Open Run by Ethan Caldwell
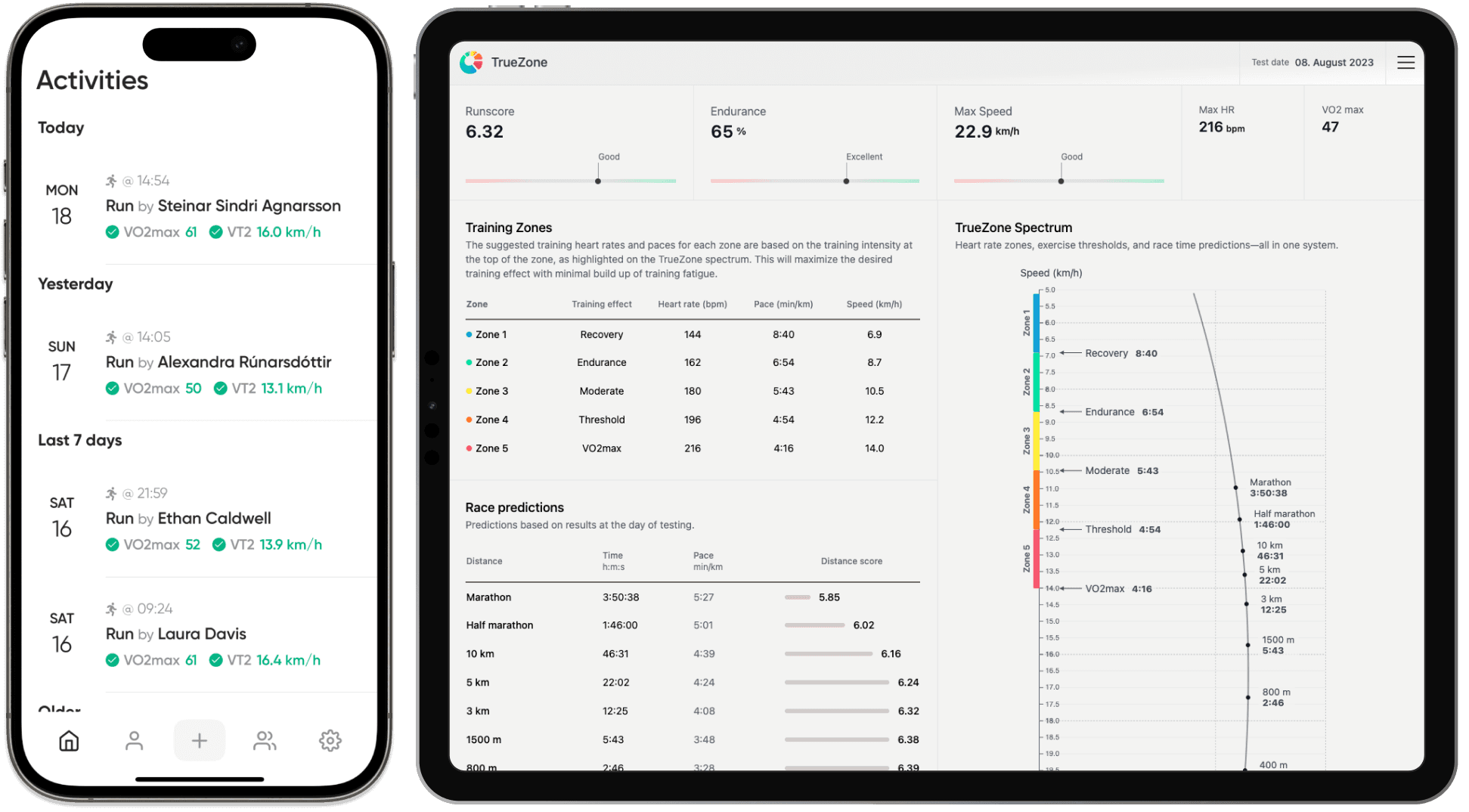The height and width of the screenshot is (812, 1469). 188,519
